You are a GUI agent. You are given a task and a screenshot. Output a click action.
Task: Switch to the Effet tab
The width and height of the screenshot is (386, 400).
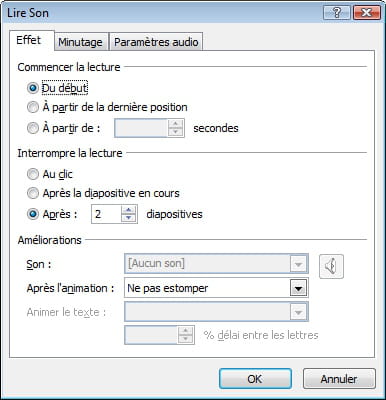tap(29, 40)
